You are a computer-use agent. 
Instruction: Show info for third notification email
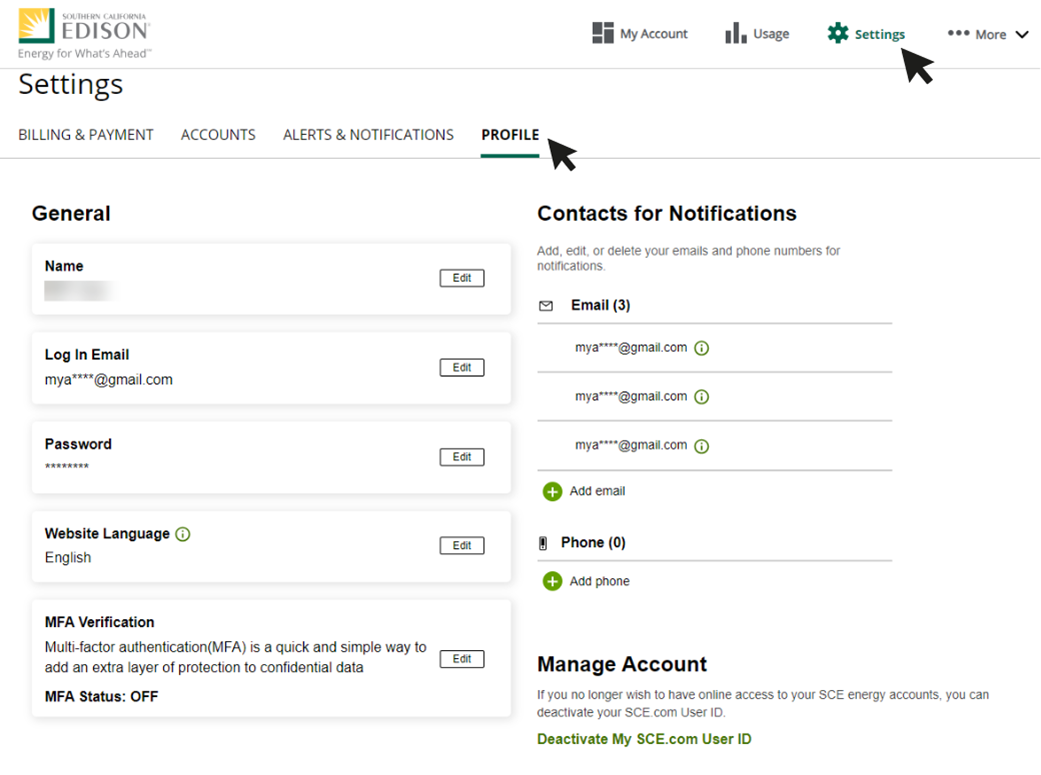(701, 446)
